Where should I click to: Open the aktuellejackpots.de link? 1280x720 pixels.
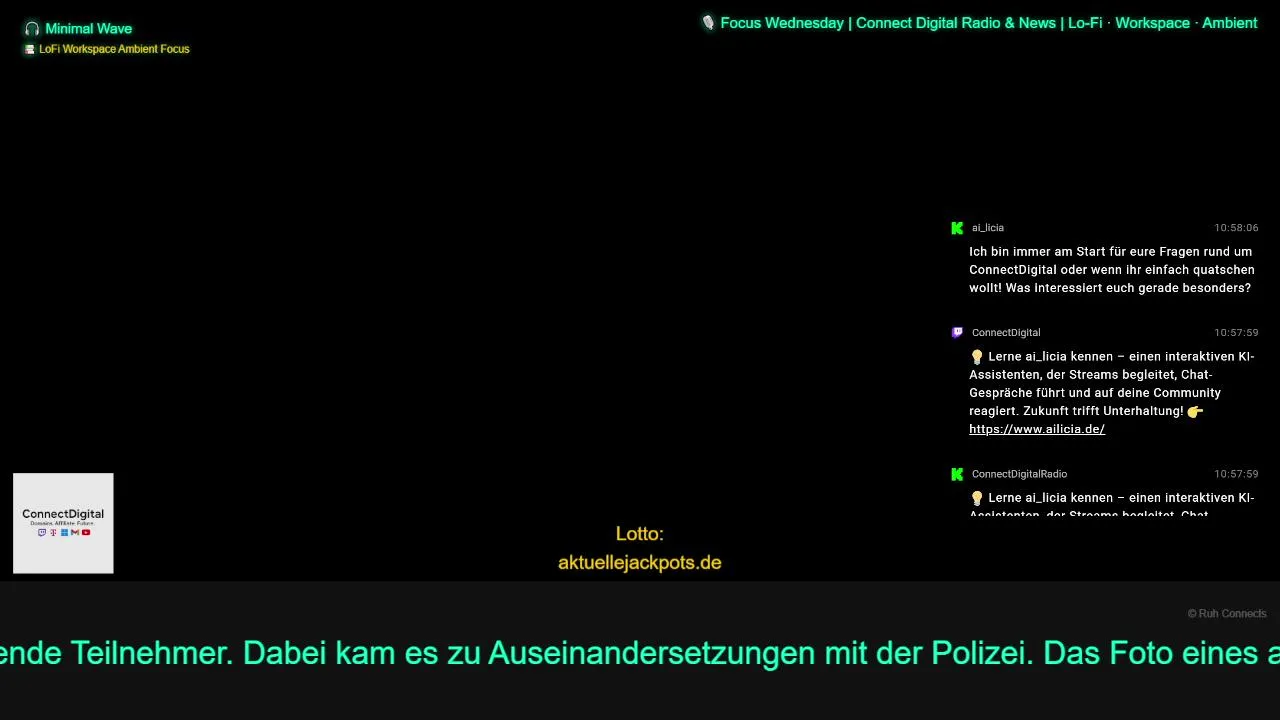pos(640,563)
